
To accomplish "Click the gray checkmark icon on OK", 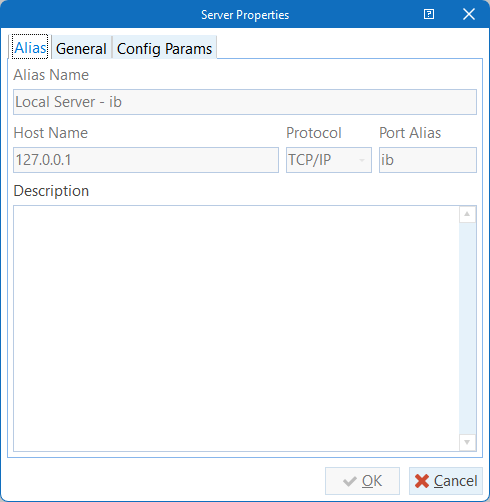I will tap(350, 481).
